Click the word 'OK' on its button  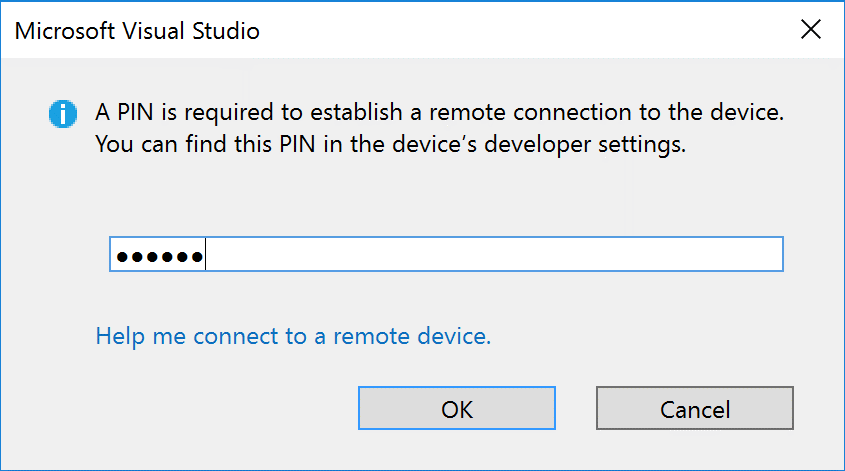[457, 410]
